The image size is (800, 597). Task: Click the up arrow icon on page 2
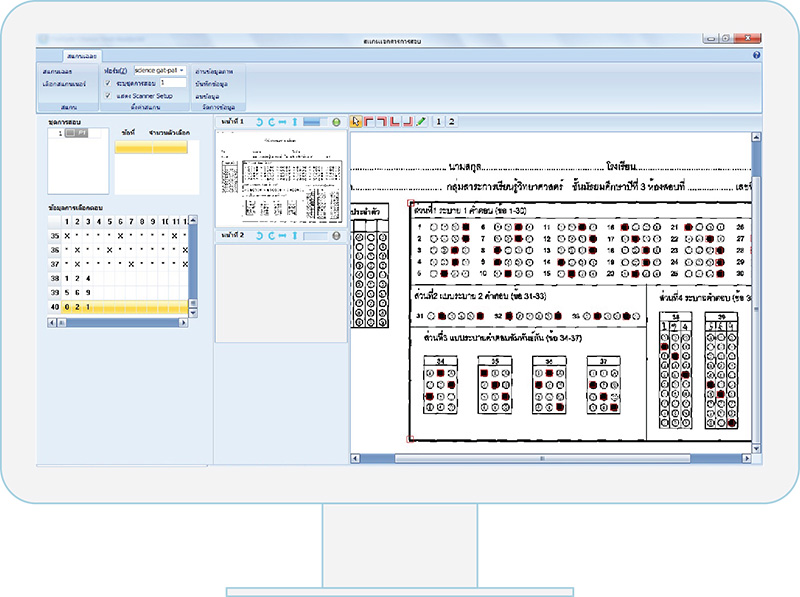point(295,235)
